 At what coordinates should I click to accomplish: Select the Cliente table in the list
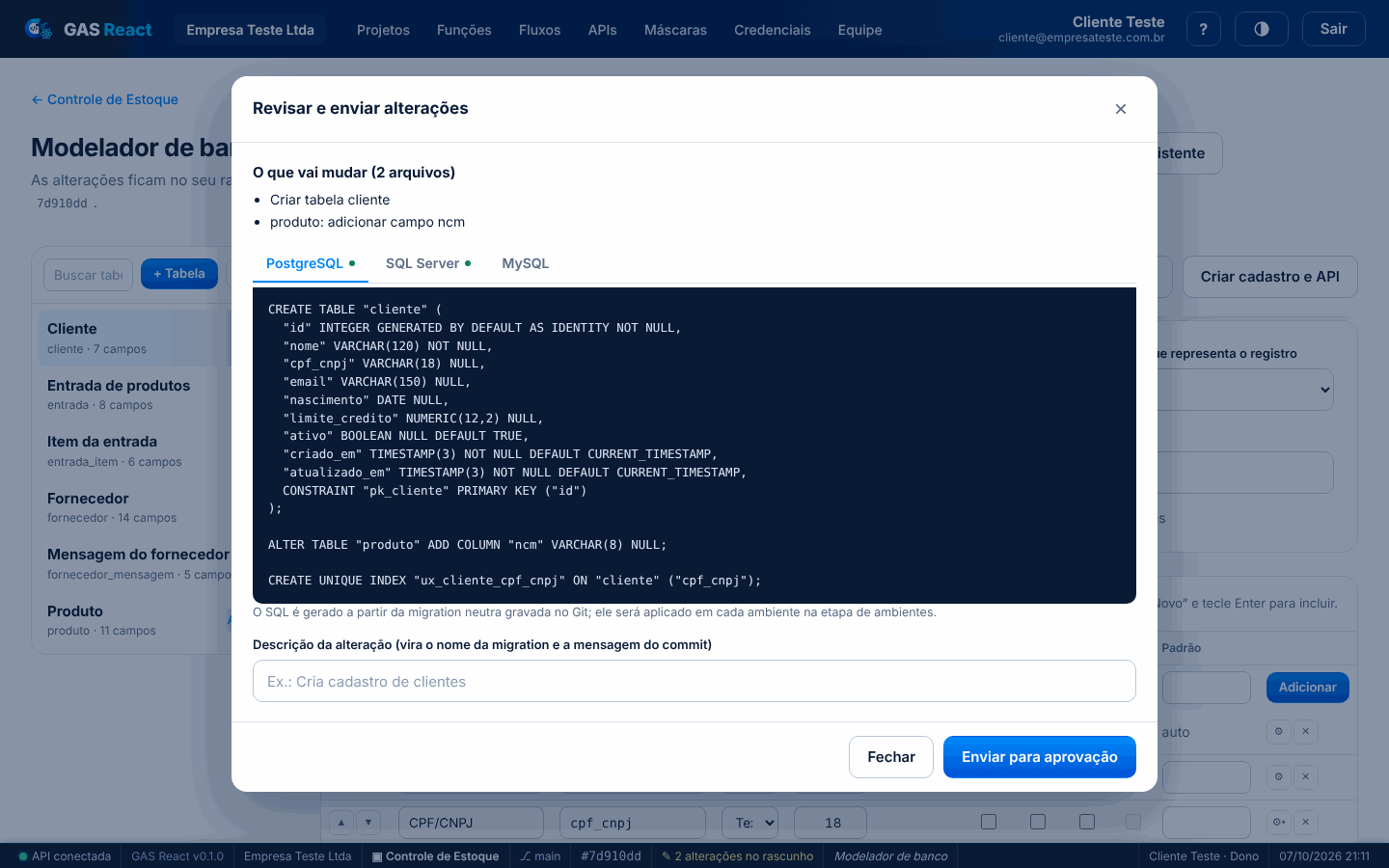pos(135,338)
